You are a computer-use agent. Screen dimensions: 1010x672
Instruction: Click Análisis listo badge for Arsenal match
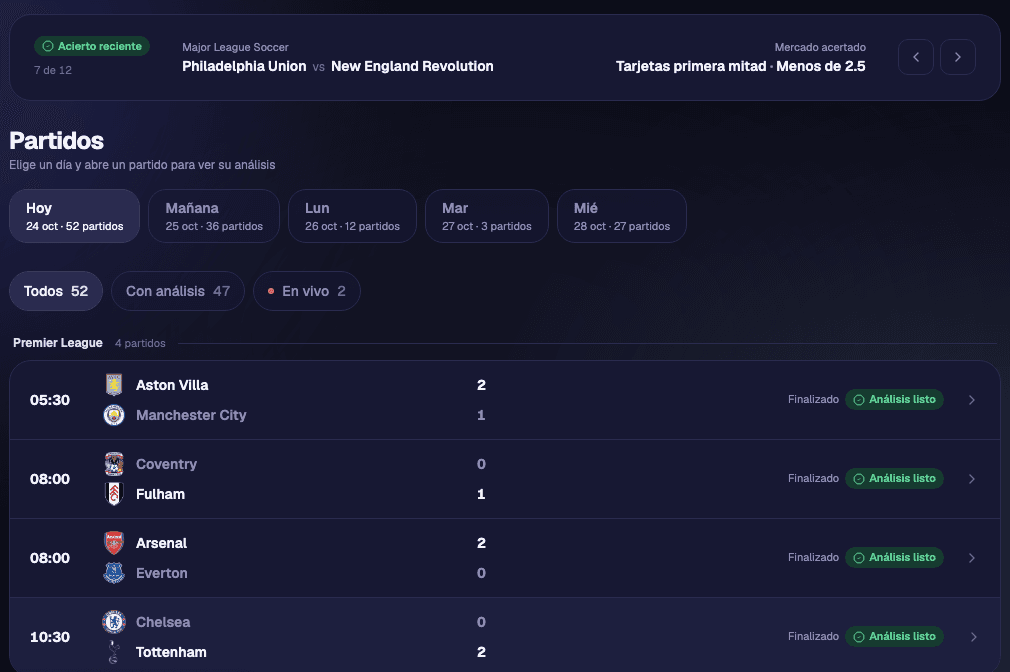click(x=894, y=557)
